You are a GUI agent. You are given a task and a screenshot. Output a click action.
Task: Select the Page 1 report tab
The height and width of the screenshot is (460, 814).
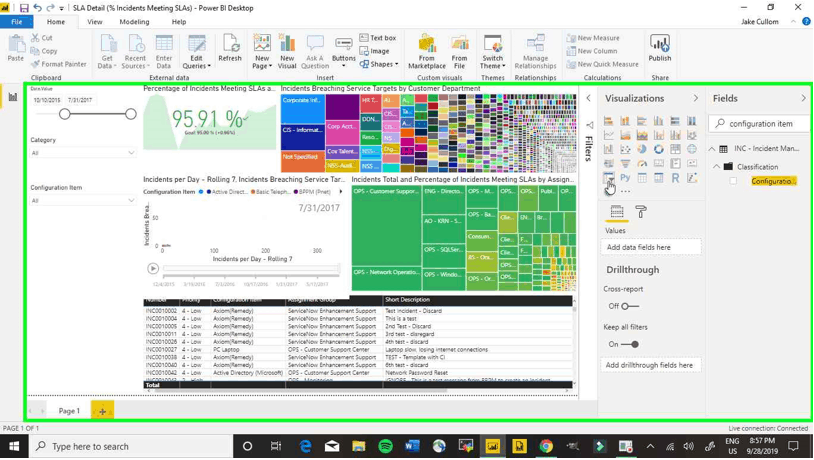69,411
